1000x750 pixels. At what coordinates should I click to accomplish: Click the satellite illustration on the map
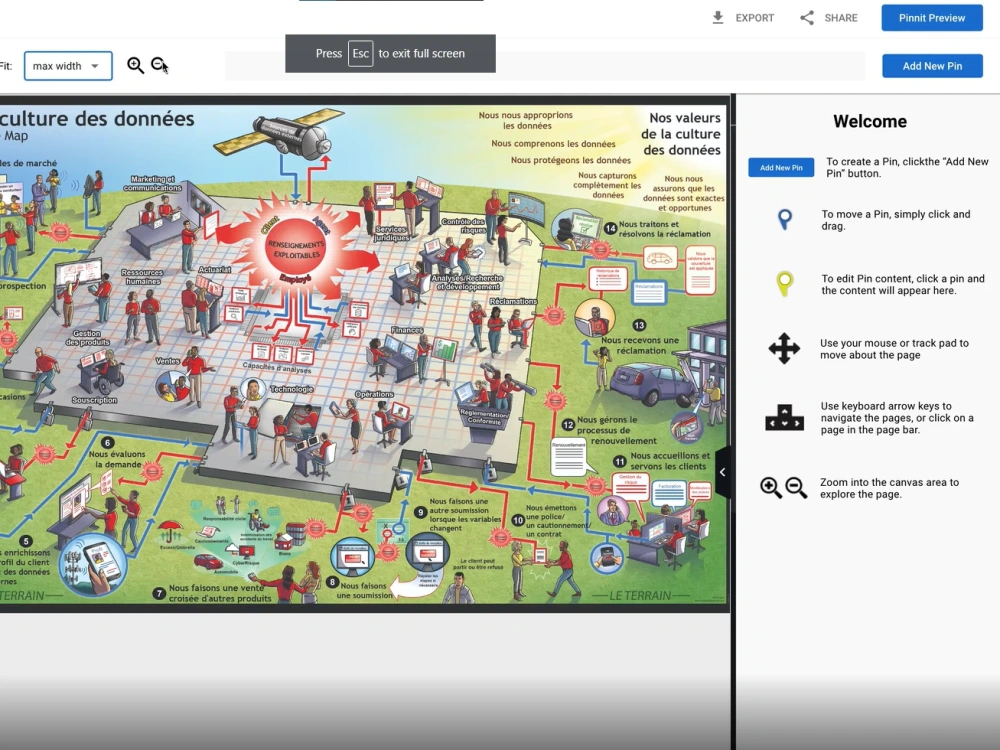[x=281, y=132]
